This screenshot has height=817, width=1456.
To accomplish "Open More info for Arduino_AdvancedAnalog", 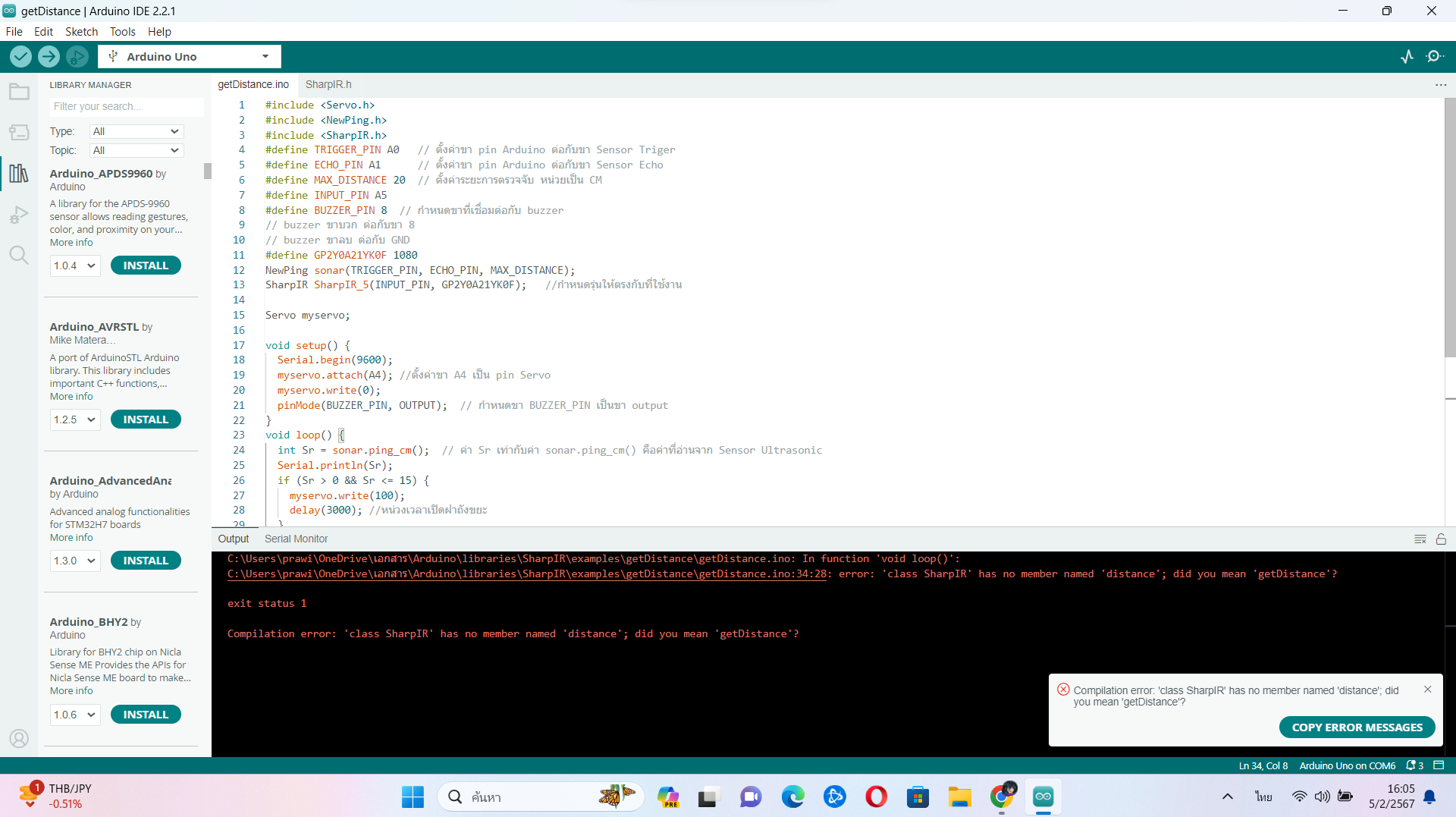I will (71, 538).
